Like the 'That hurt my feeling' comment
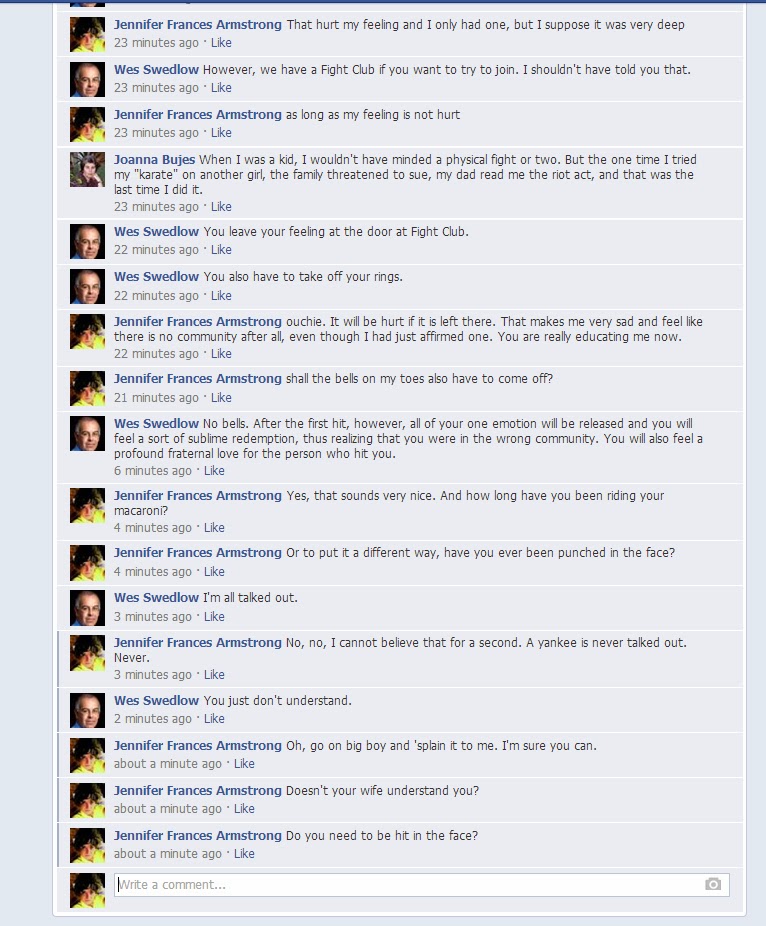 point(221,43)
